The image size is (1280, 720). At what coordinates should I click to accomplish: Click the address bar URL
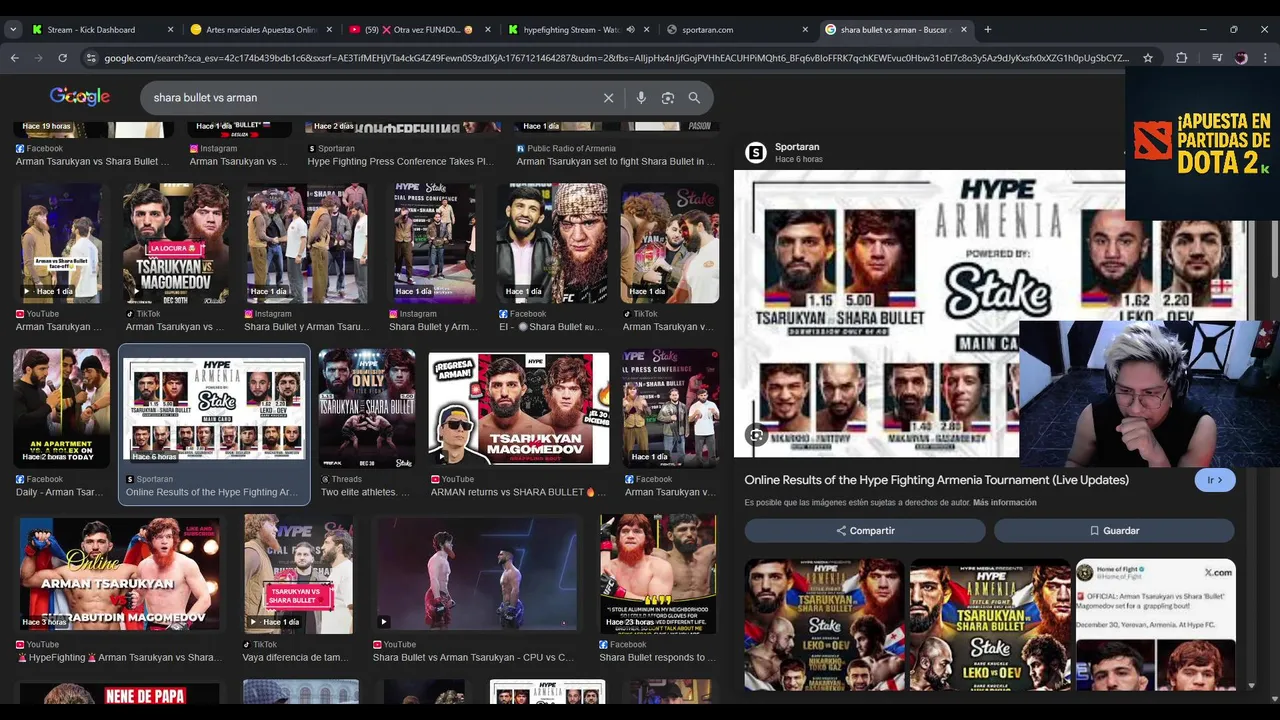(615, 58)
